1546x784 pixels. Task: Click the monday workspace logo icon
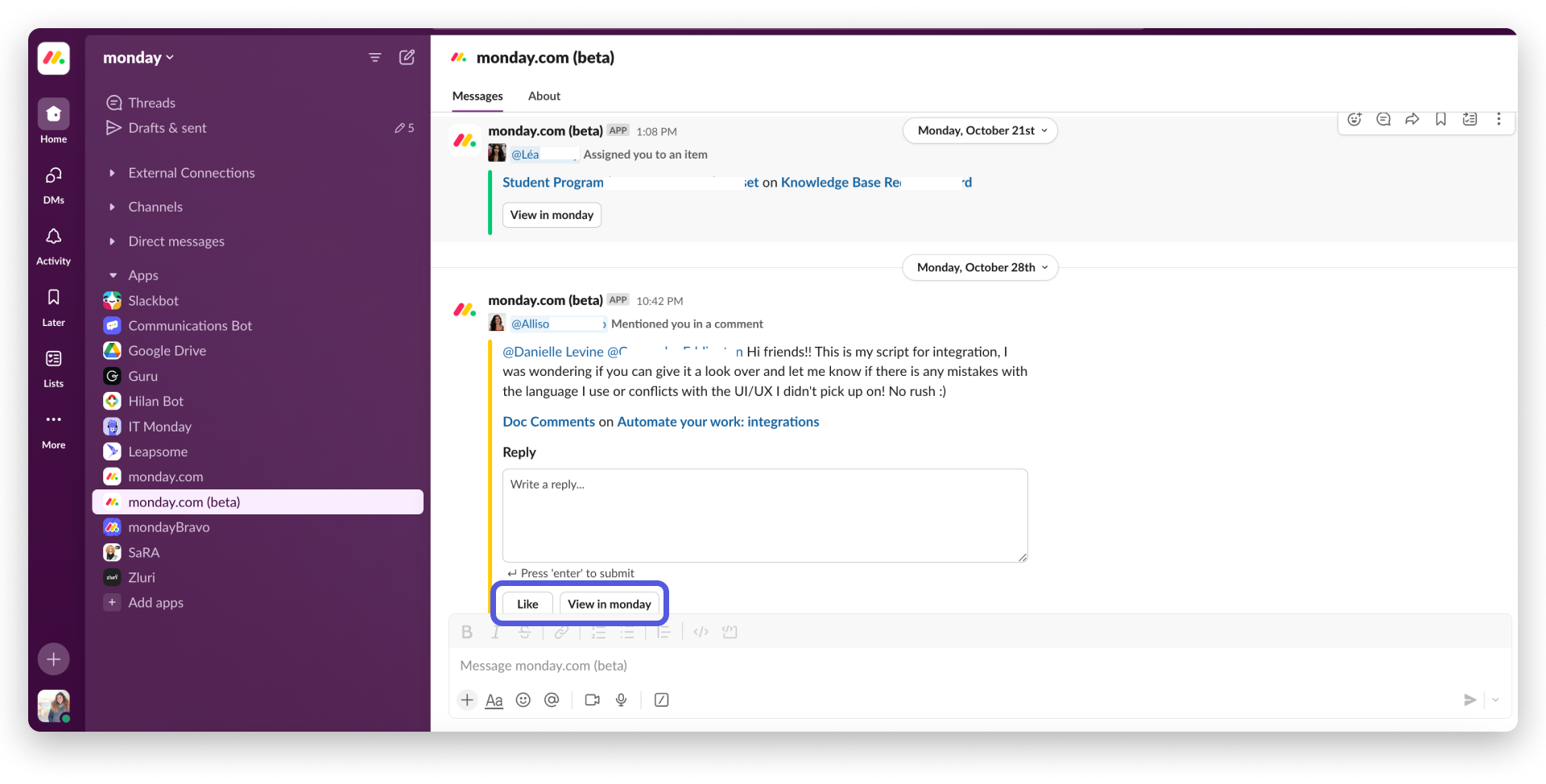(x=54, y=58)
